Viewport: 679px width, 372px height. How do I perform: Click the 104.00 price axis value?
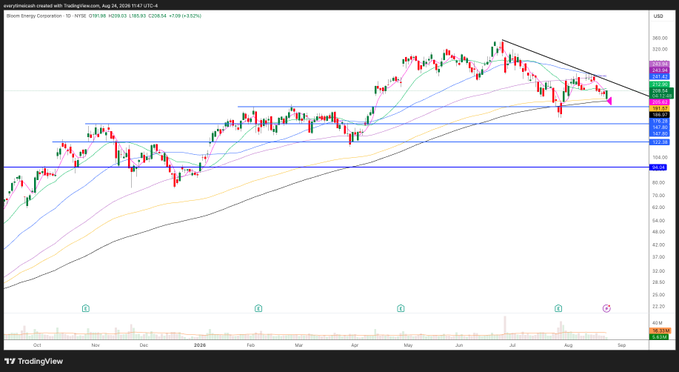point(660,157)
